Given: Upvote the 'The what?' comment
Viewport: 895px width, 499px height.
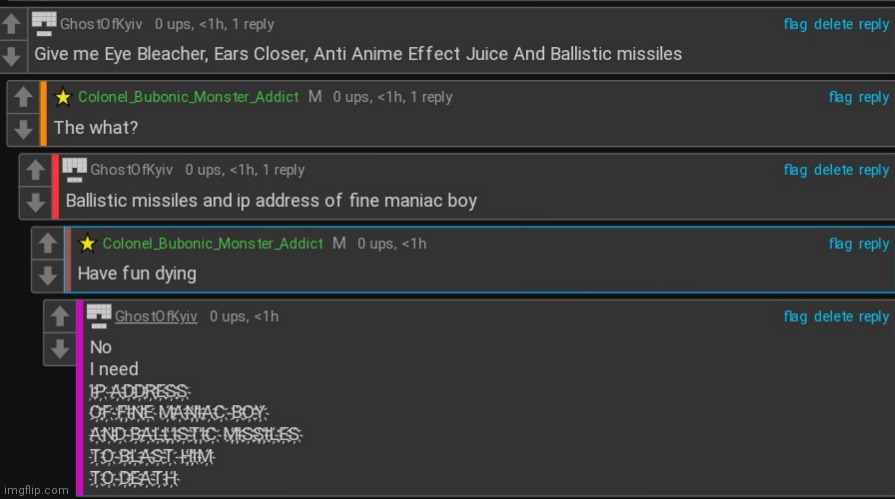Looking at the screenshot, I should point(23,97).
